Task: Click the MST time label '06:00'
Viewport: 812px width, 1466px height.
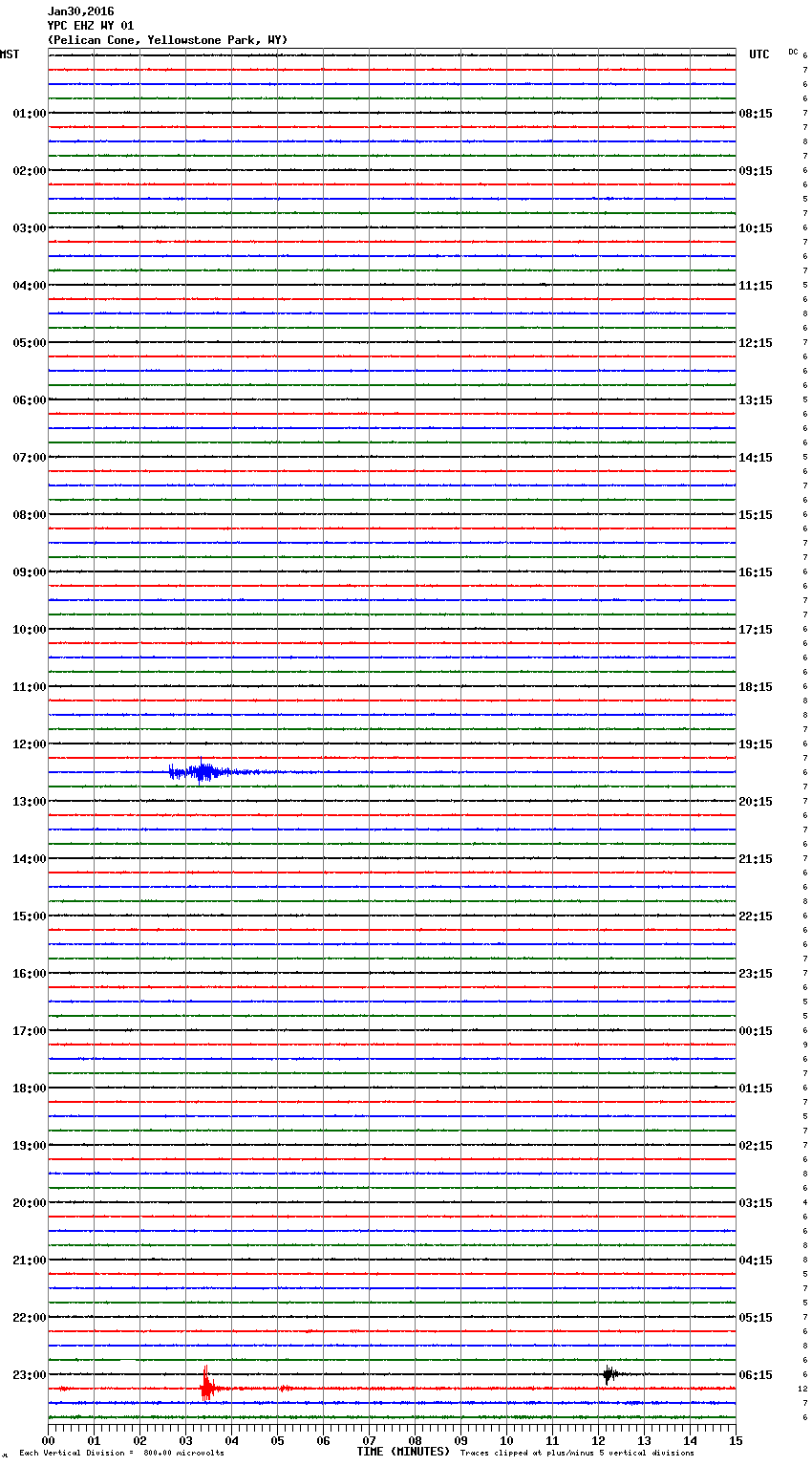Action: 30,400
